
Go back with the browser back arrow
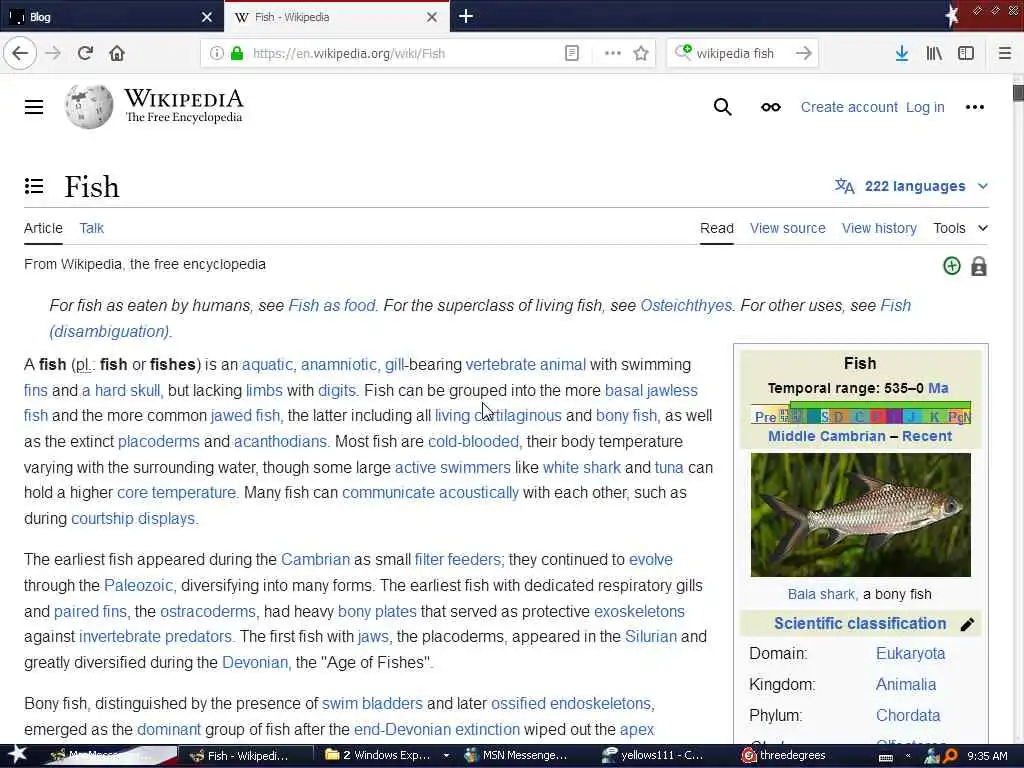[20, 53]
